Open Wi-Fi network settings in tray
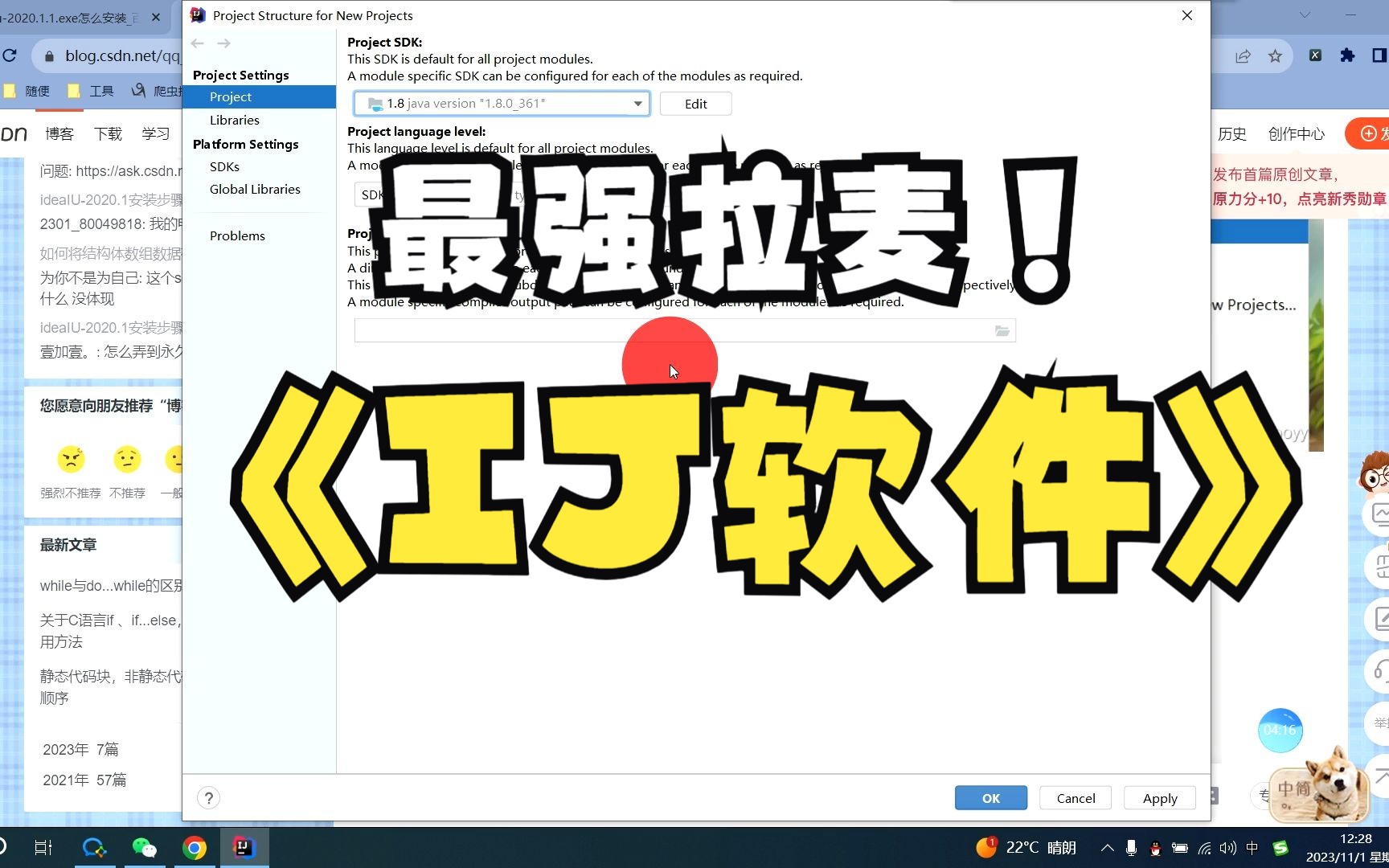 pyautogui.click(x=1204, y=848)
